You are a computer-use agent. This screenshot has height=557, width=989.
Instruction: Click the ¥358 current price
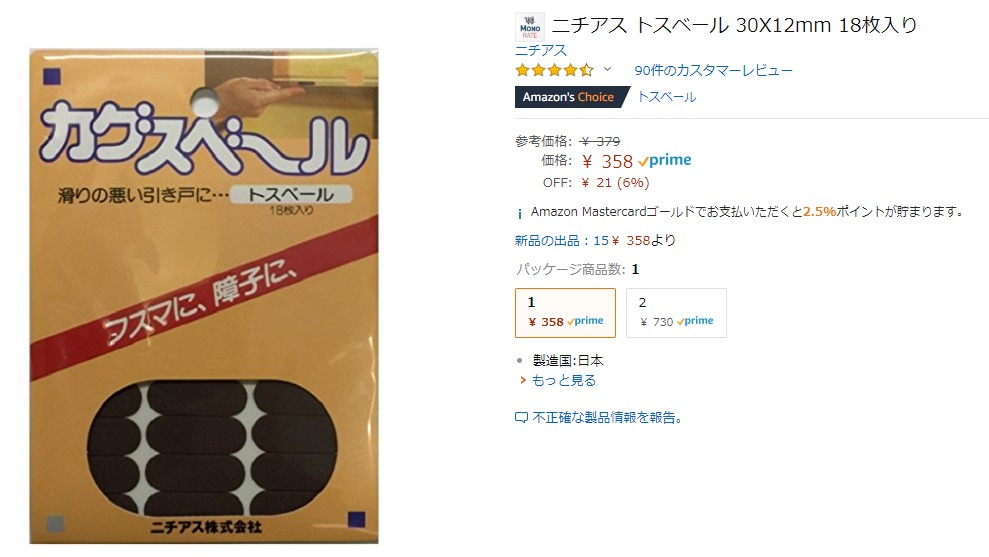607,161
